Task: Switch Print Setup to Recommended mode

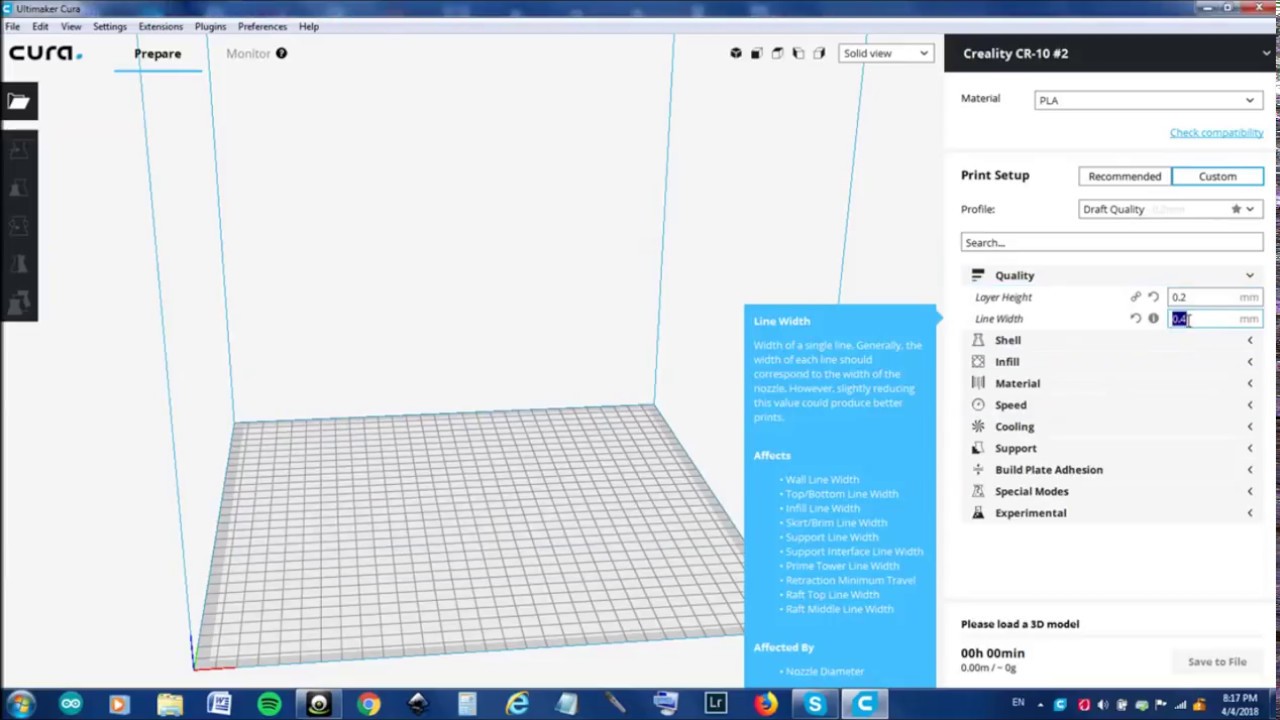Action: tap(1125, 176)
